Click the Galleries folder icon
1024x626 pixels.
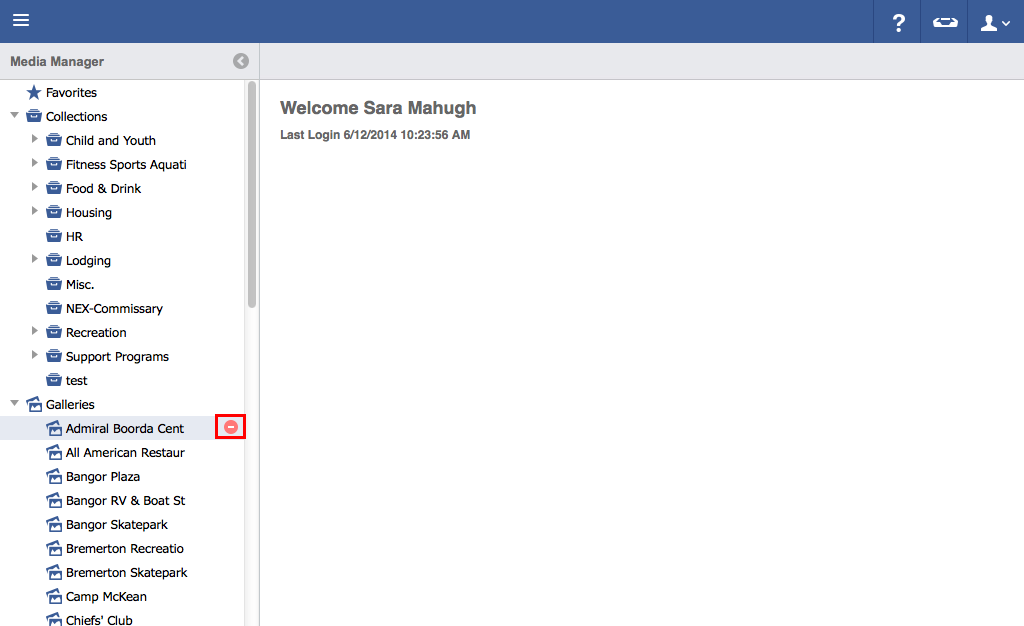coord(34,404)
